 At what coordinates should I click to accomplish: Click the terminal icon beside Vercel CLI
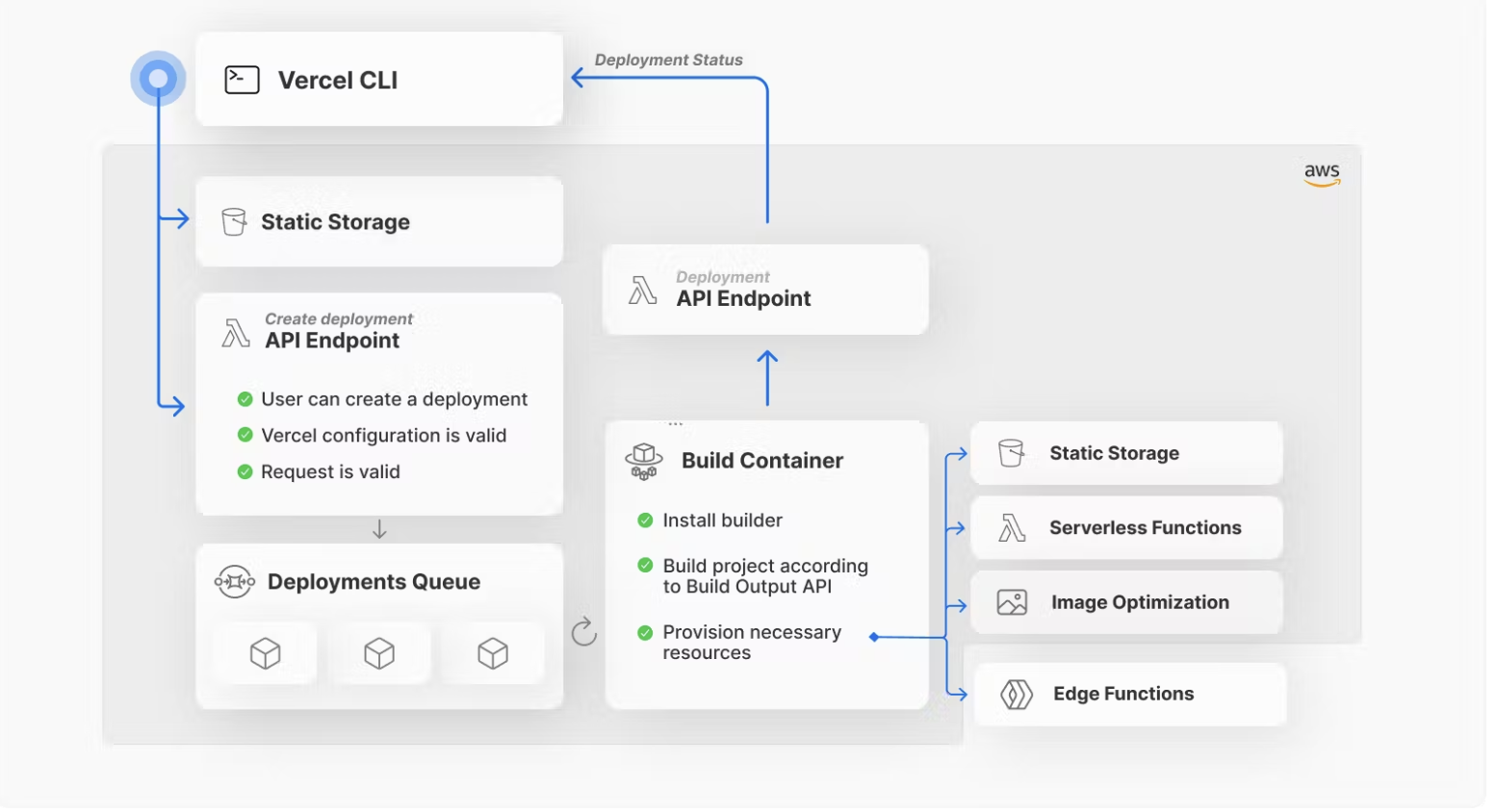(242, 80)
